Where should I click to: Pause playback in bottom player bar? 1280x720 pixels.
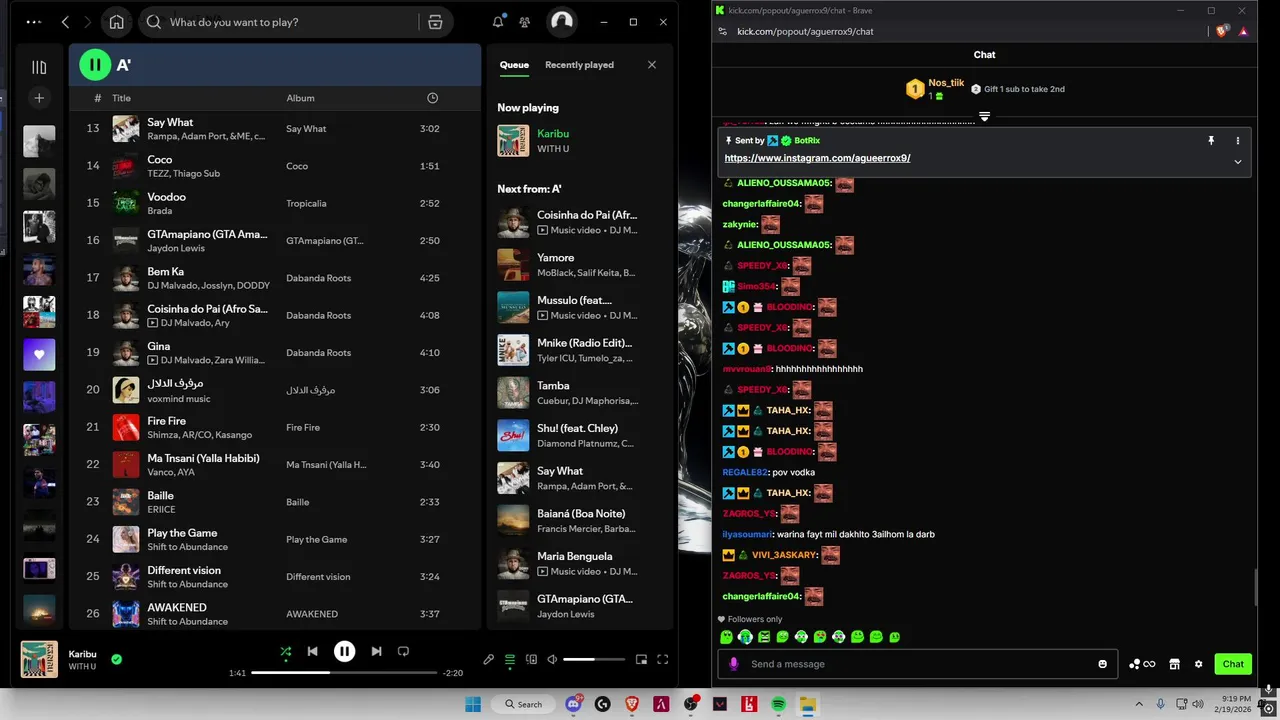pos(344,651)
